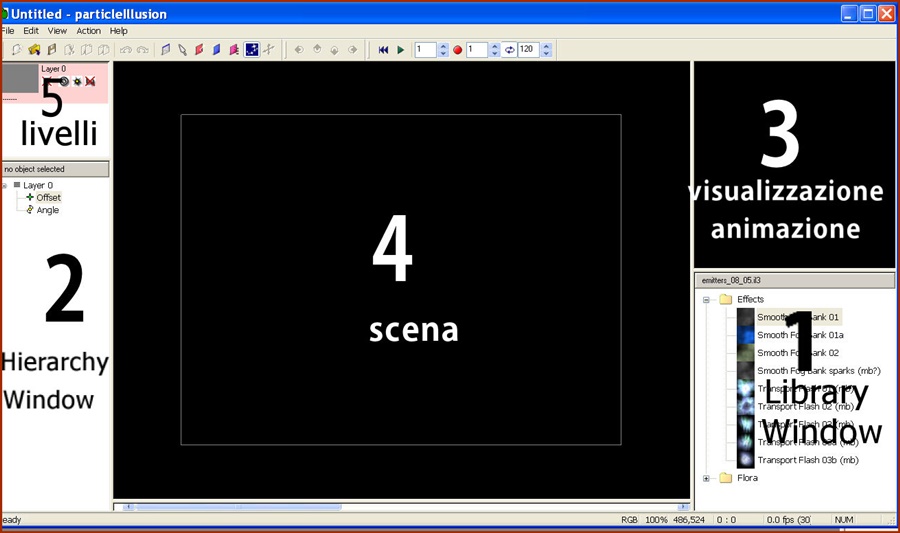Increase start frame with spinner up arrow
900x533 pixels.
[x=495, y=46]
